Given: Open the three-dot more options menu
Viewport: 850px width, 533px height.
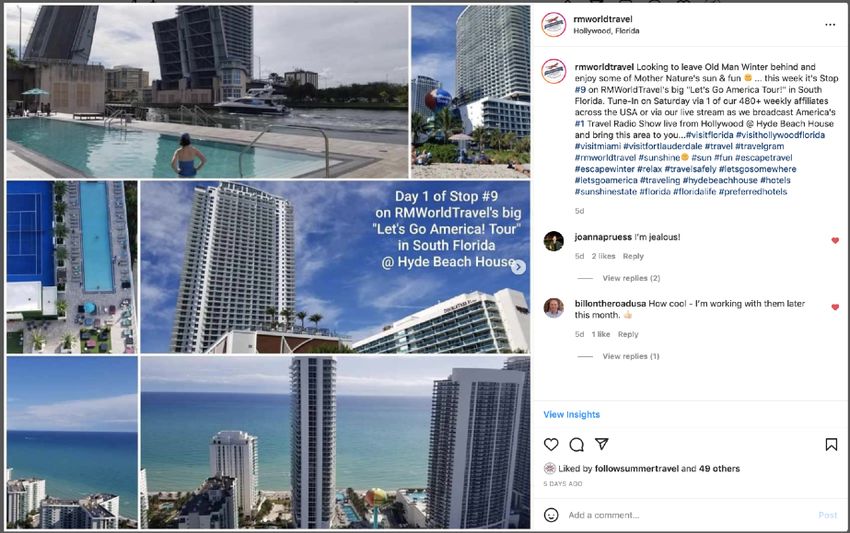Looking at the screenshot, I should (x=830, y=24).
